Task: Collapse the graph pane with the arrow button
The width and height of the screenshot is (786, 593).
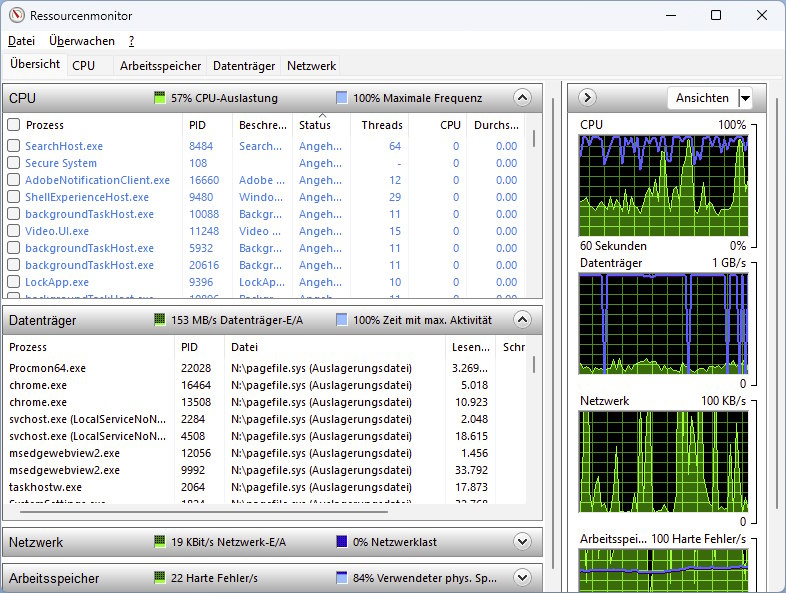Action: 588,98
